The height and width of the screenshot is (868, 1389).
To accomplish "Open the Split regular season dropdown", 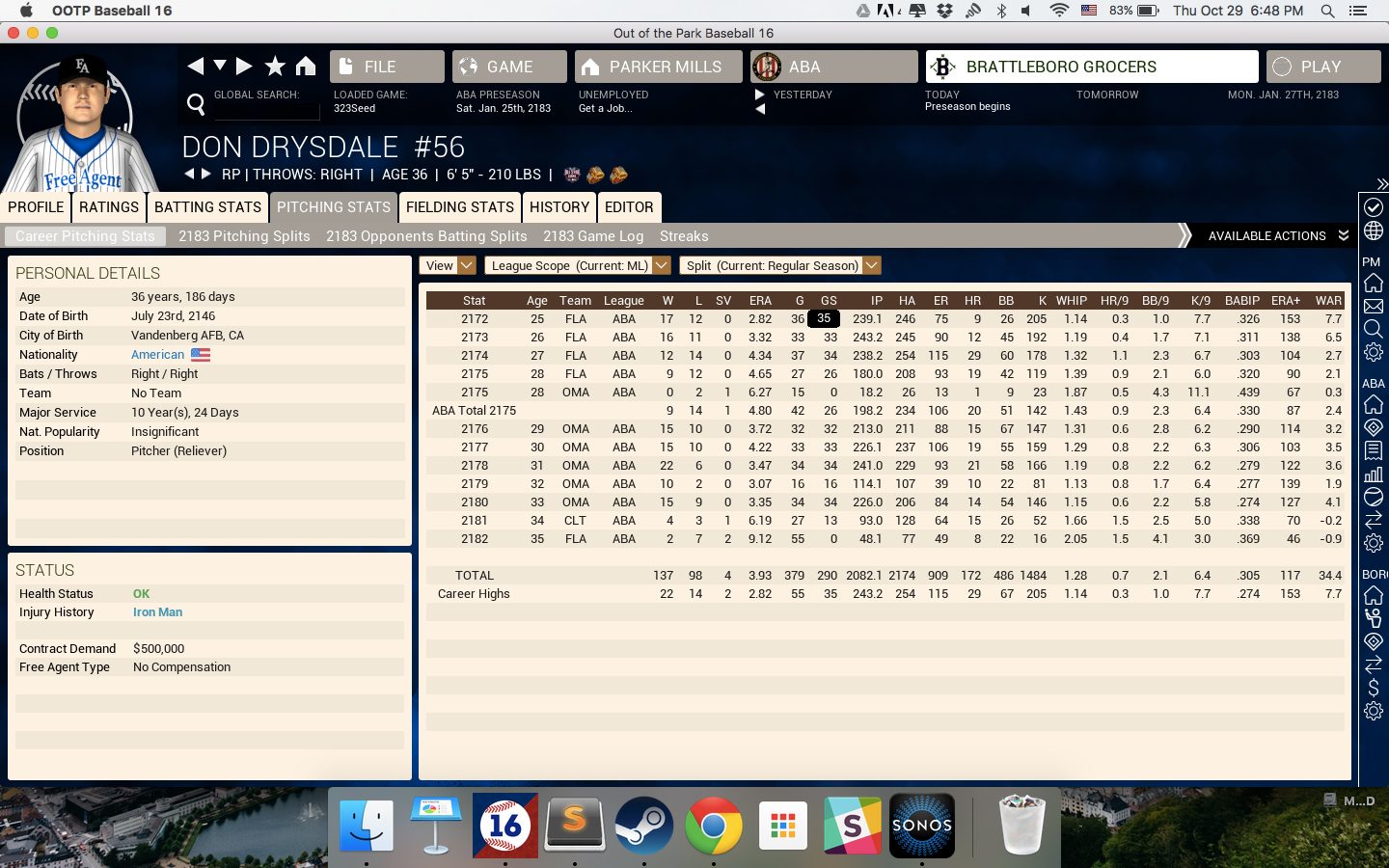I will pyautogui.click(x=780, y=265).
